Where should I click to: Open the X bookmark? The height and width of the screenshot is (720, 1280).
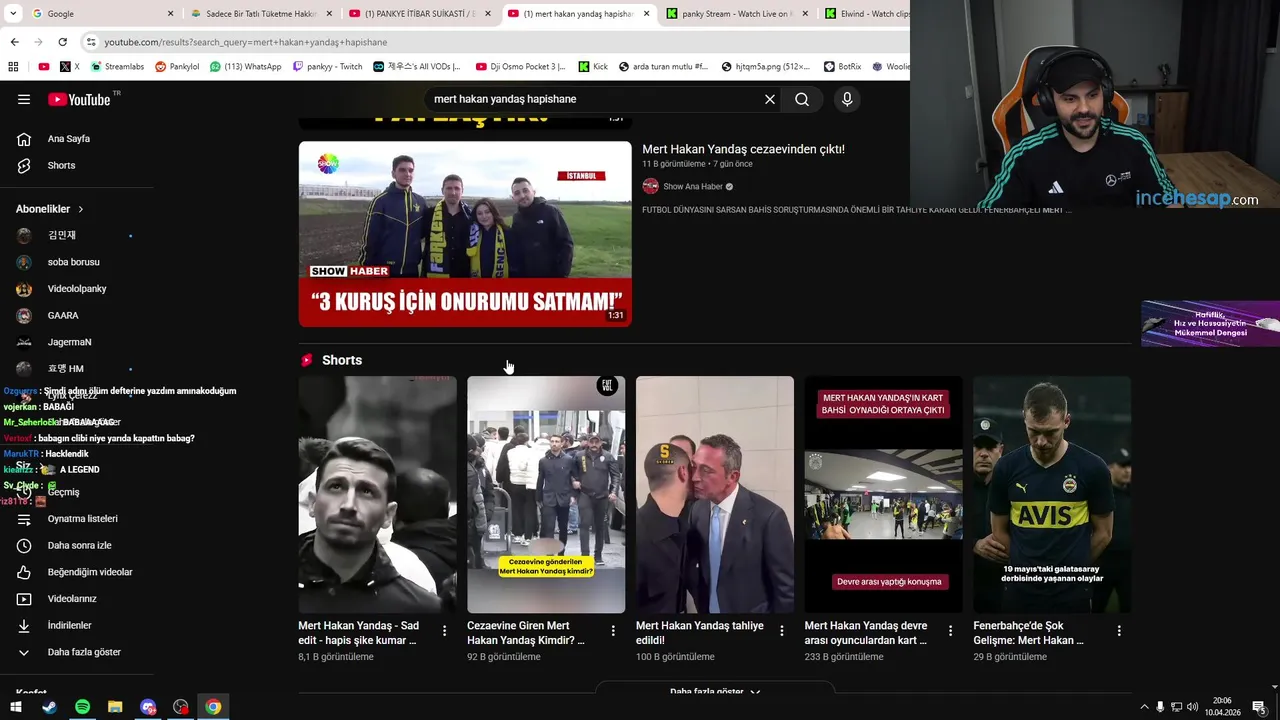tap(70, 67)
